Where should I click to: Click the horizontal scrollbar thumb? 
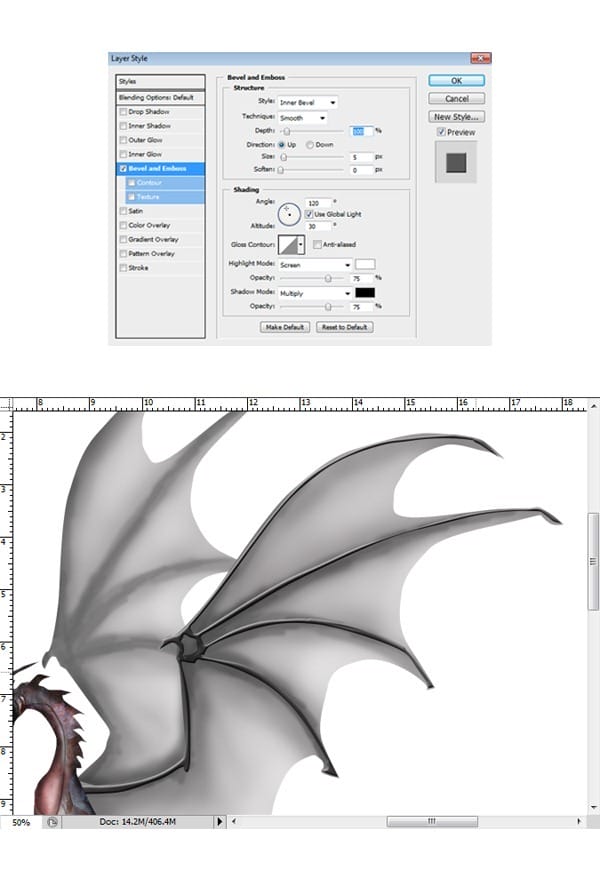[432, 821]
